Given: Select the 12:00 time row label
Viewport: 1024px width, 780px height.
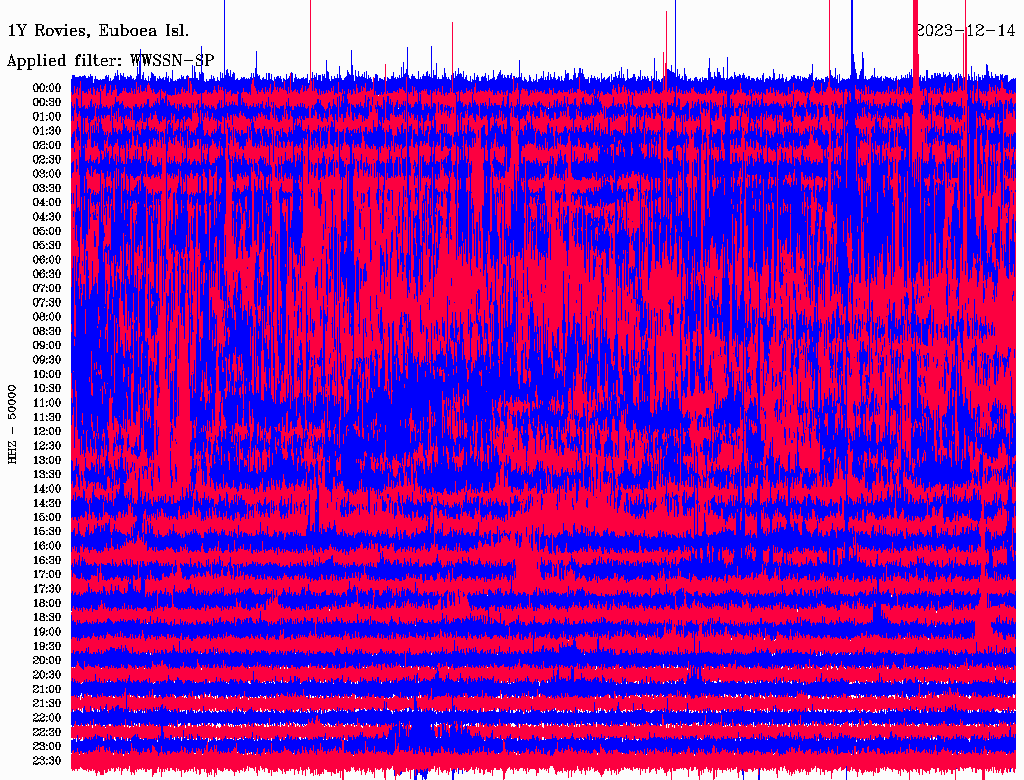Looking at the screenshot, I should (47, 431).
